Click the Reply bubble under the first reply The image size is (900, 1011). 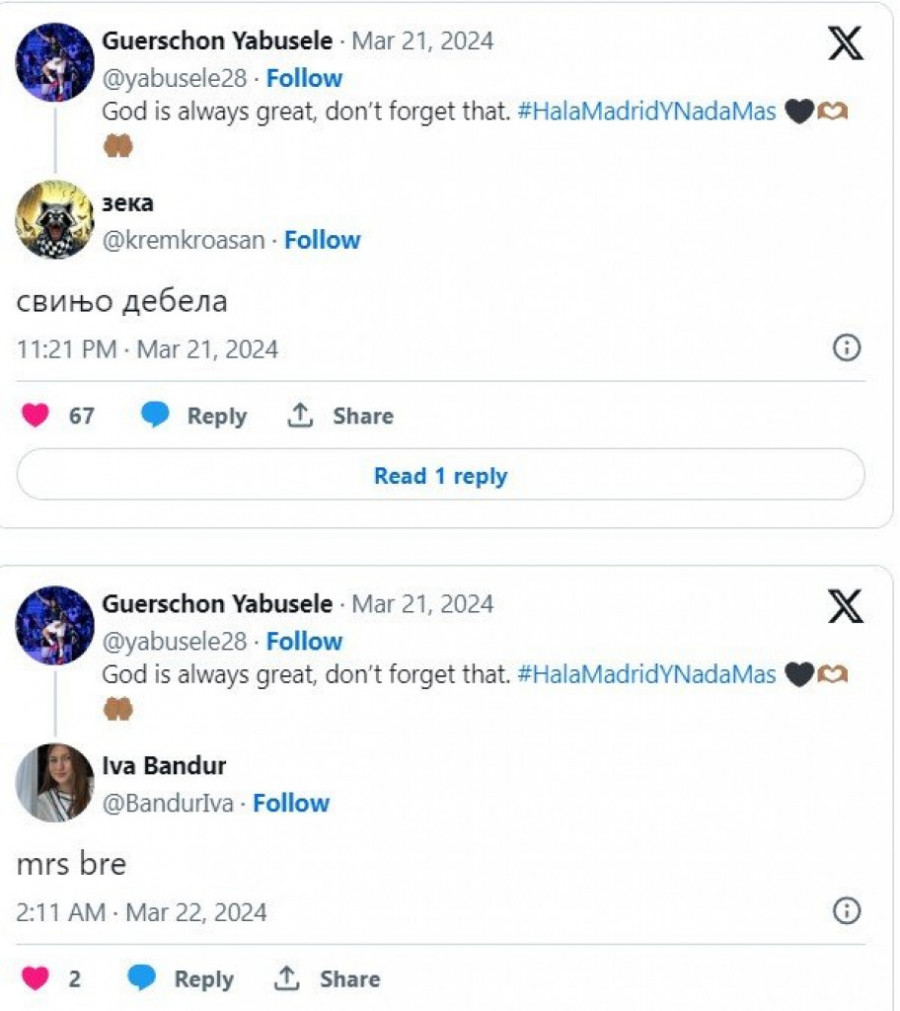coord(156,416)
